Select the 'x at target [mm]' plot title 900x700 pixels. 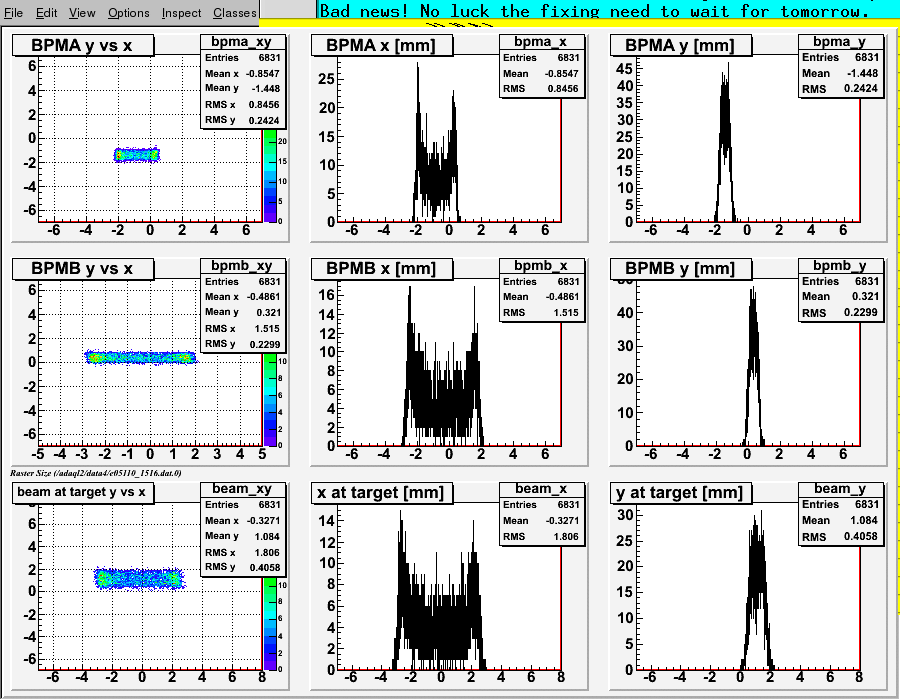click(x=382, y=492)
